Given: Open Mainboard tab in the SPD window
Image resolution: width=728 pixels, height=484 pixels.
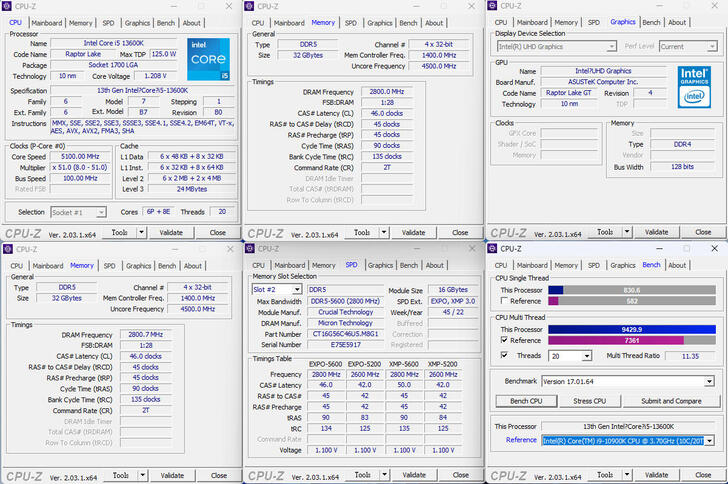Looking at the screenshot, I should [x=289, y=265].
